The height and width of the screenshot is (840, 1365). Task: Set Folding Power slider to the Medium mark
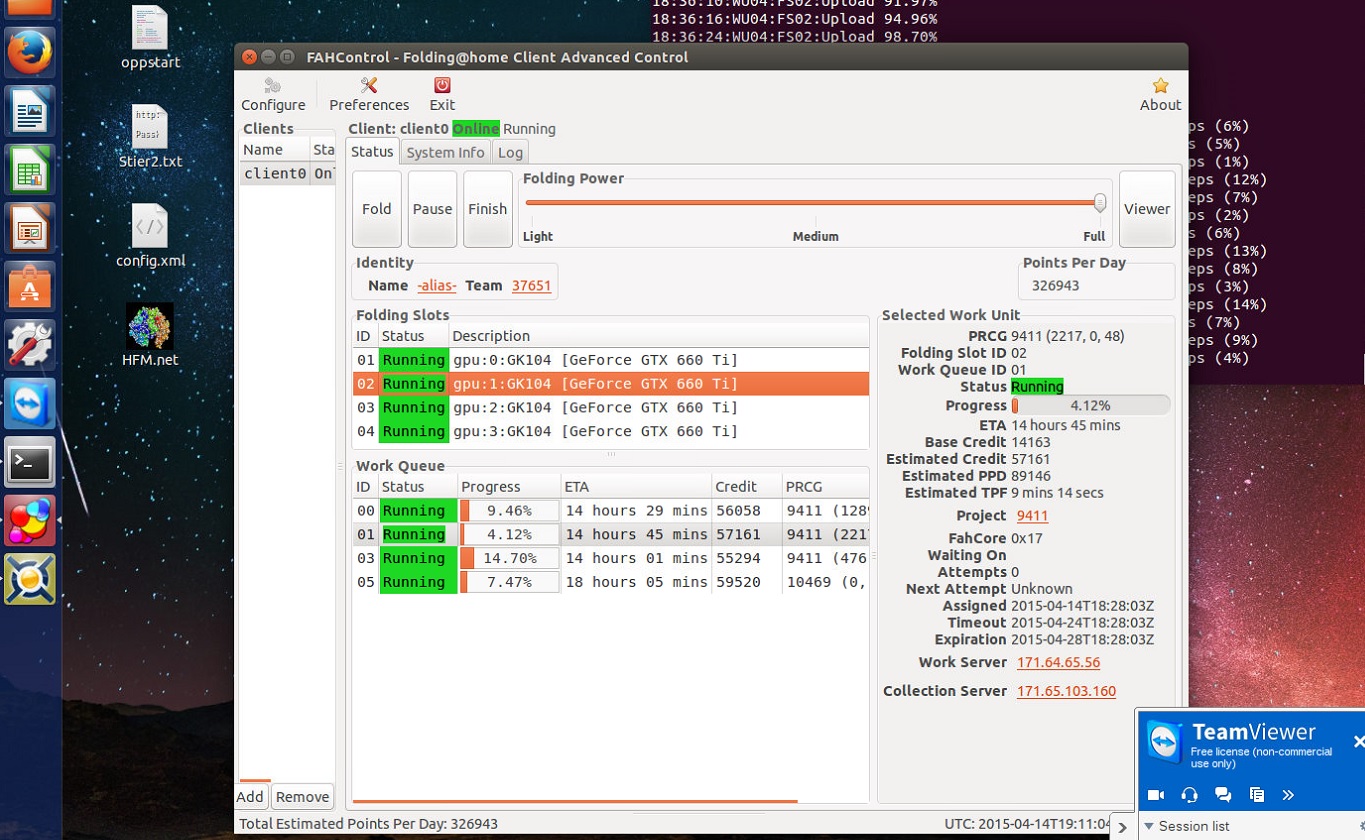click(x=815, y=202)
